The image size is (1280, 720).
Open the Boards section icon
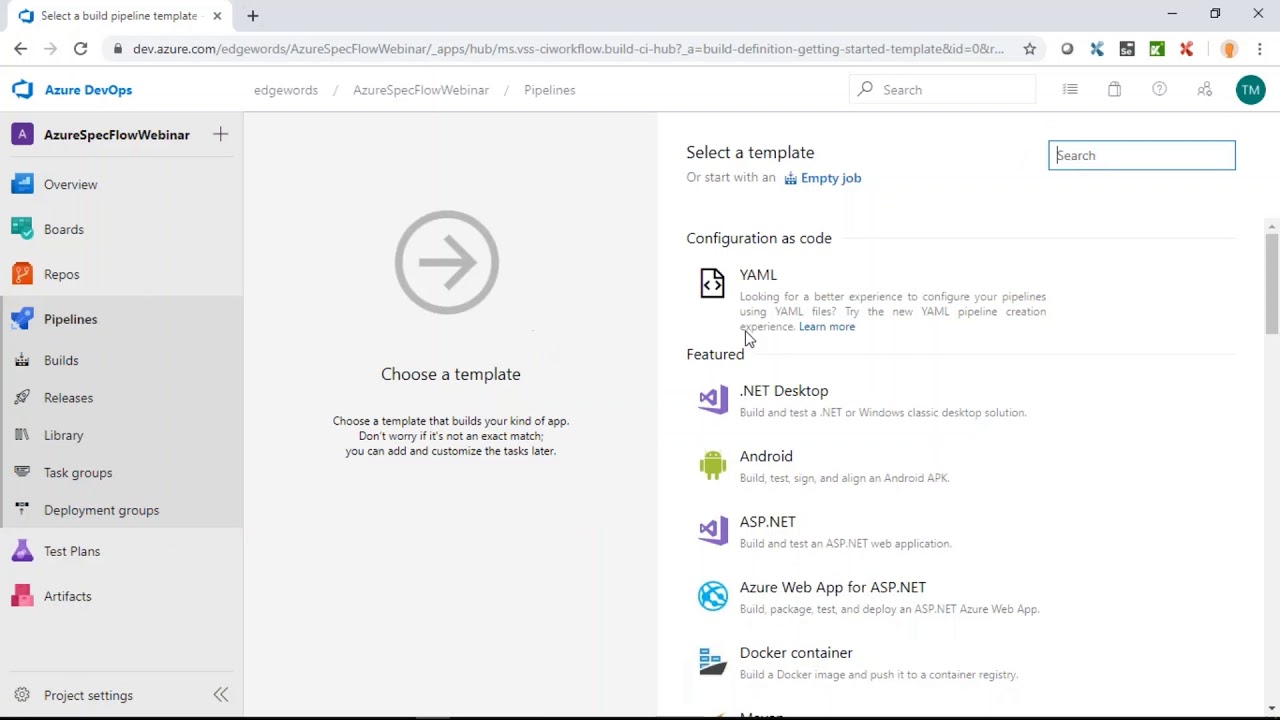coord(22,229)
